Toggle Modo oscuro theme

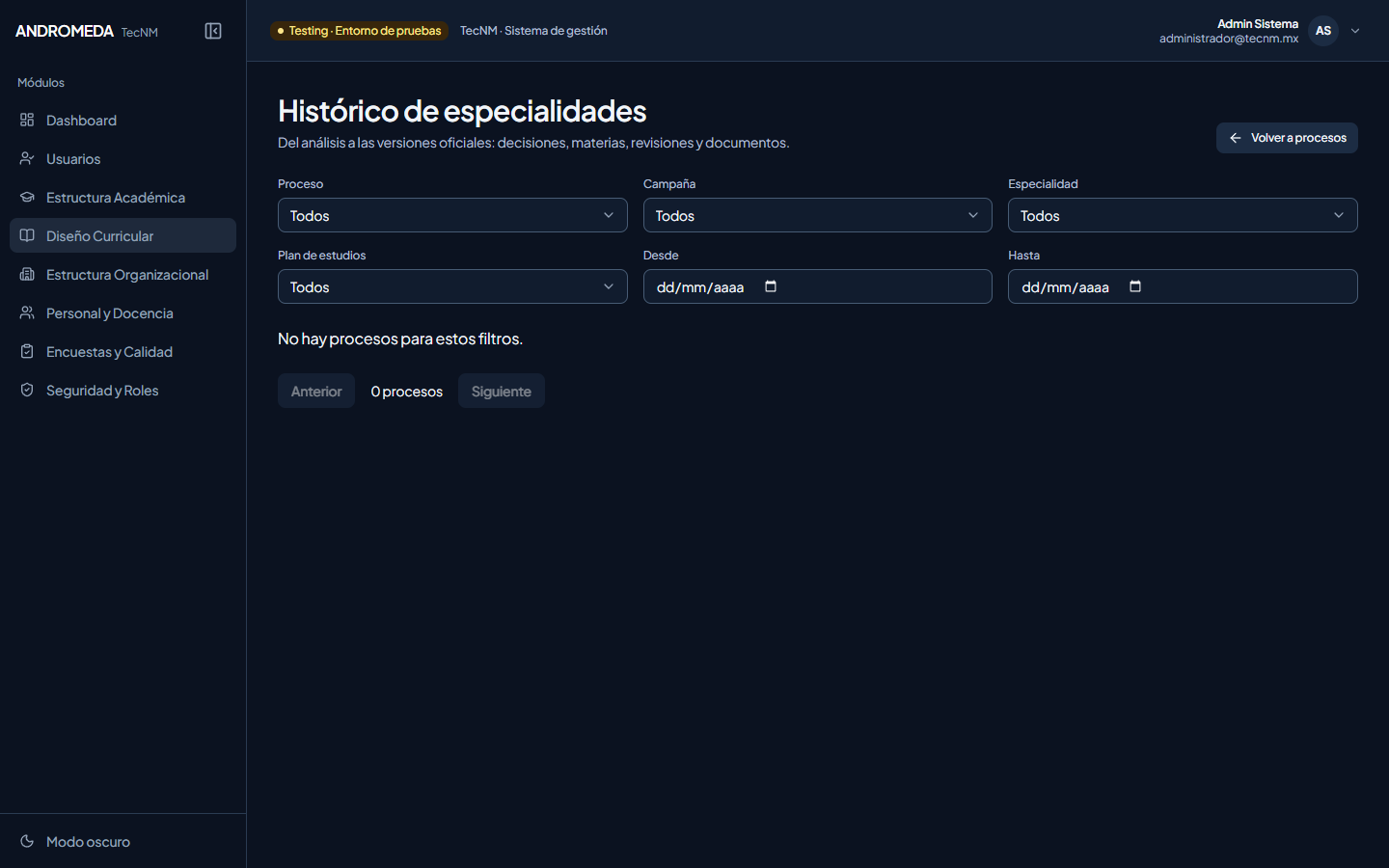point(123,841)
